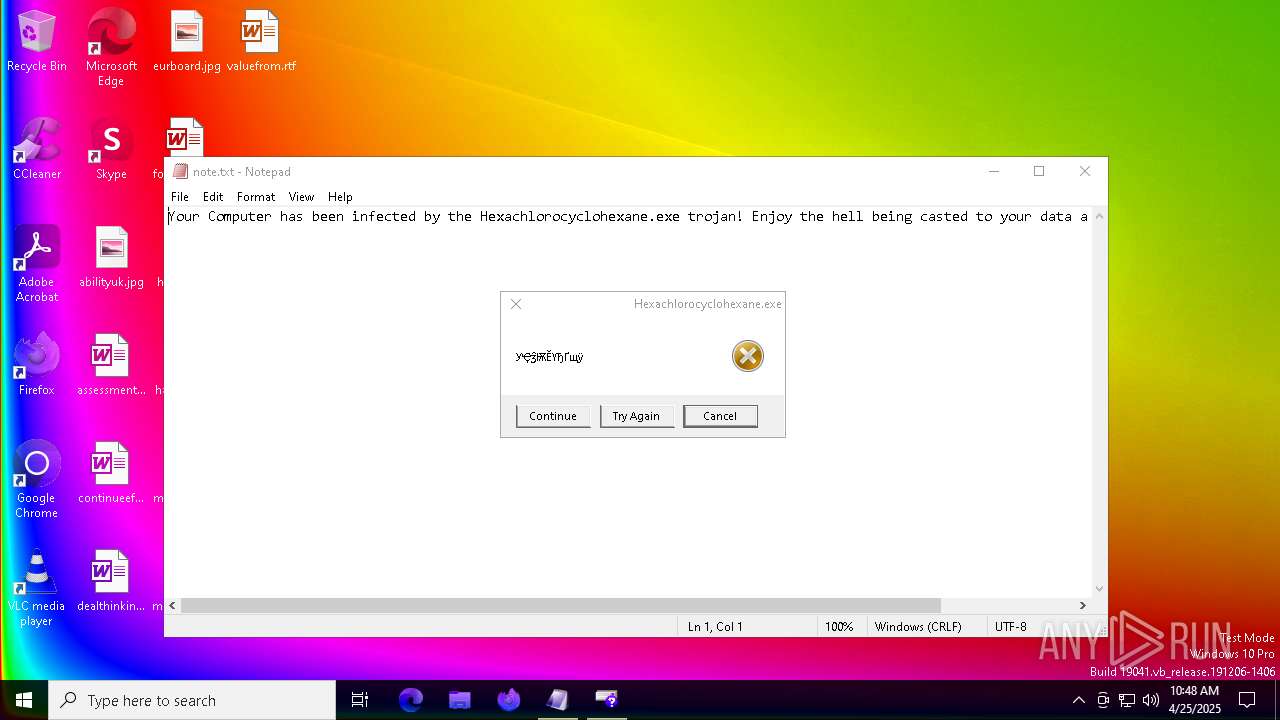Viewport: 1280px width, 720px height.
Task: Click the last running app taskbar icon
Action: click(606, 700)
